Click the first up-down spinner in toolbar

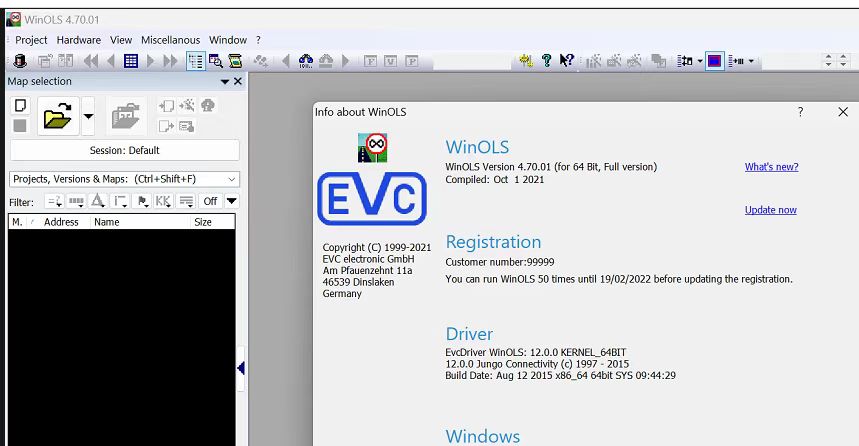(828, 60)
